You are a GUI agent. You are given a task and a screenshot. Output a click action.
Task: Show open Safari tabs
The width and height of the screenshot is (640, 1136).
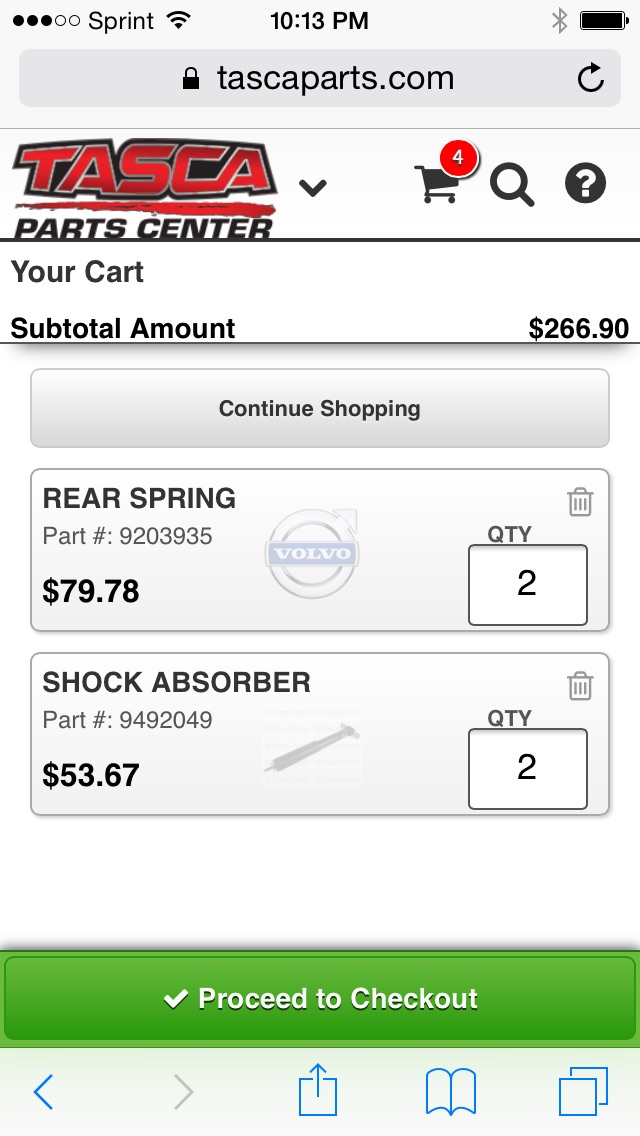[583, 1091]
